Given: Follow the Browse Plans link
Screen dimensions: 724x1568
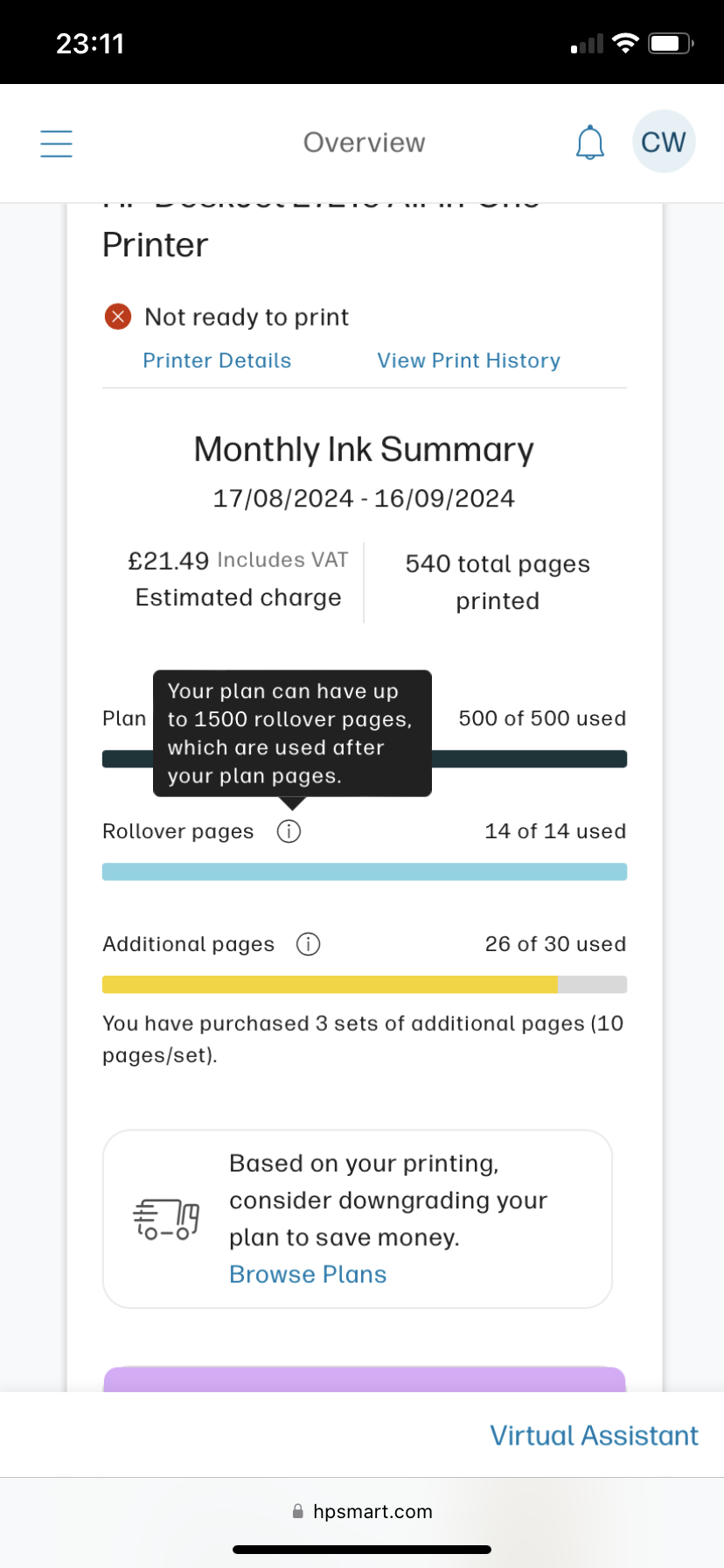Looking at the screenshot, I should [x=308, y=1274].
